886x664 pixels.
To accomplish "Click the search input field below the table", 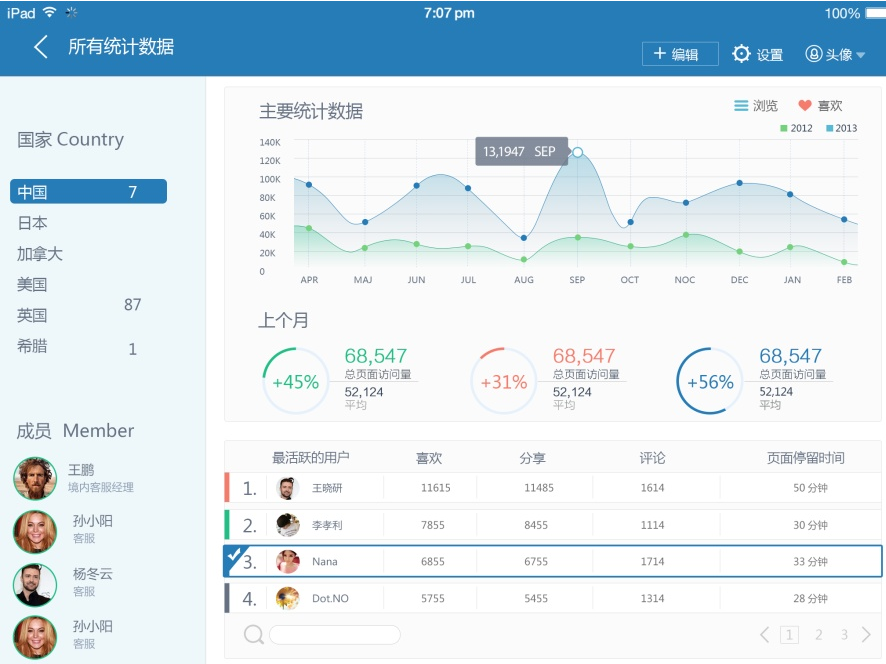I will click(335, 634).
